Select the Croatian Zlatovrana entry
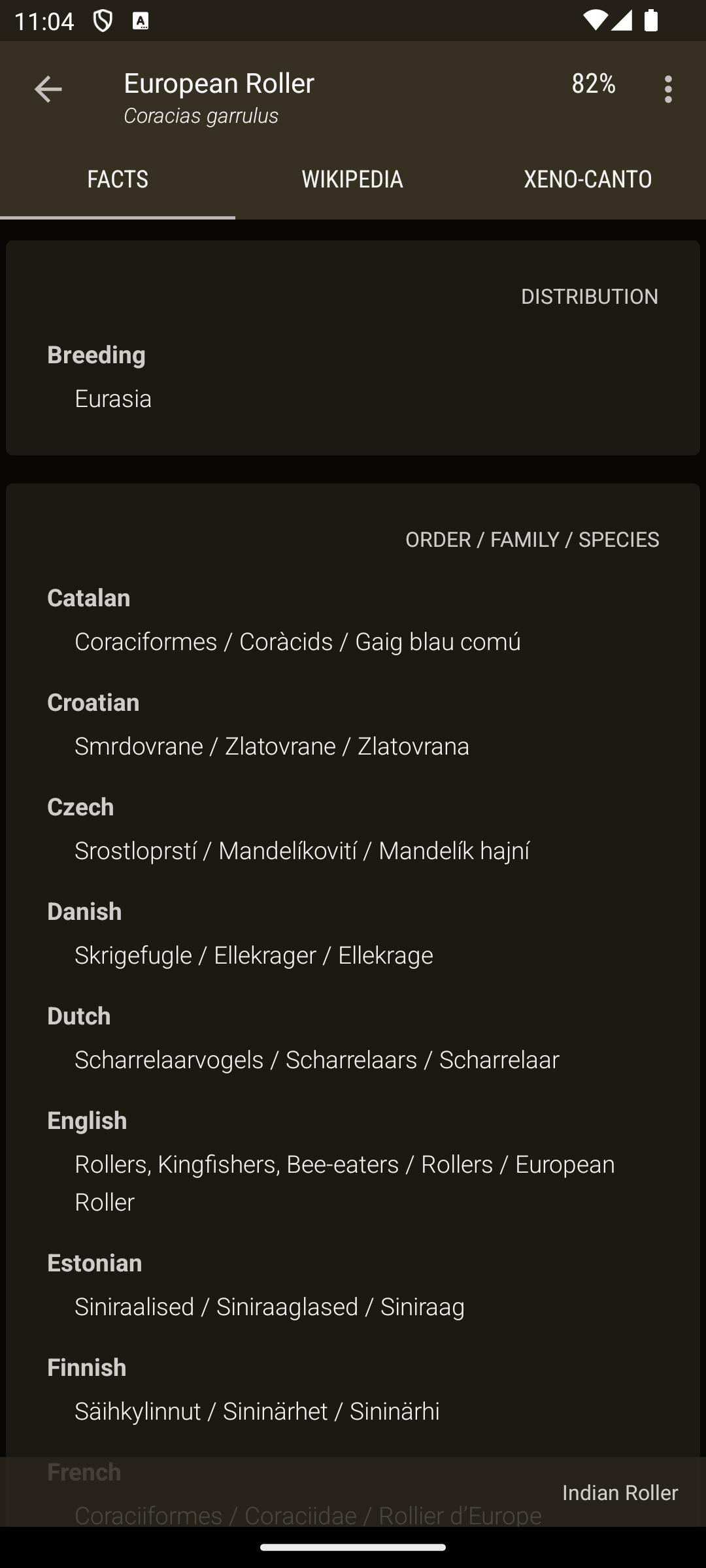The width and height of the screenshot is (706, 1568). [353, 724]
